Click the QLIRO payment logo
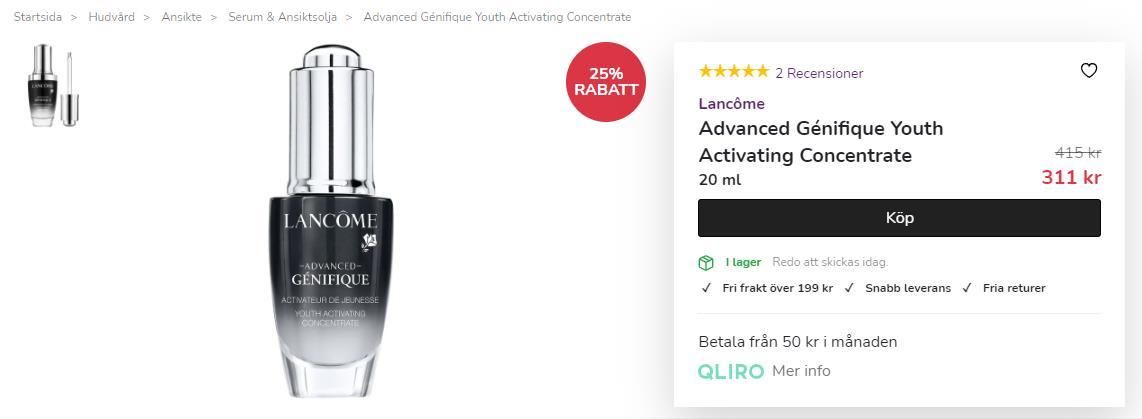Screen dimensions: 1142x419 pos(731,372)
